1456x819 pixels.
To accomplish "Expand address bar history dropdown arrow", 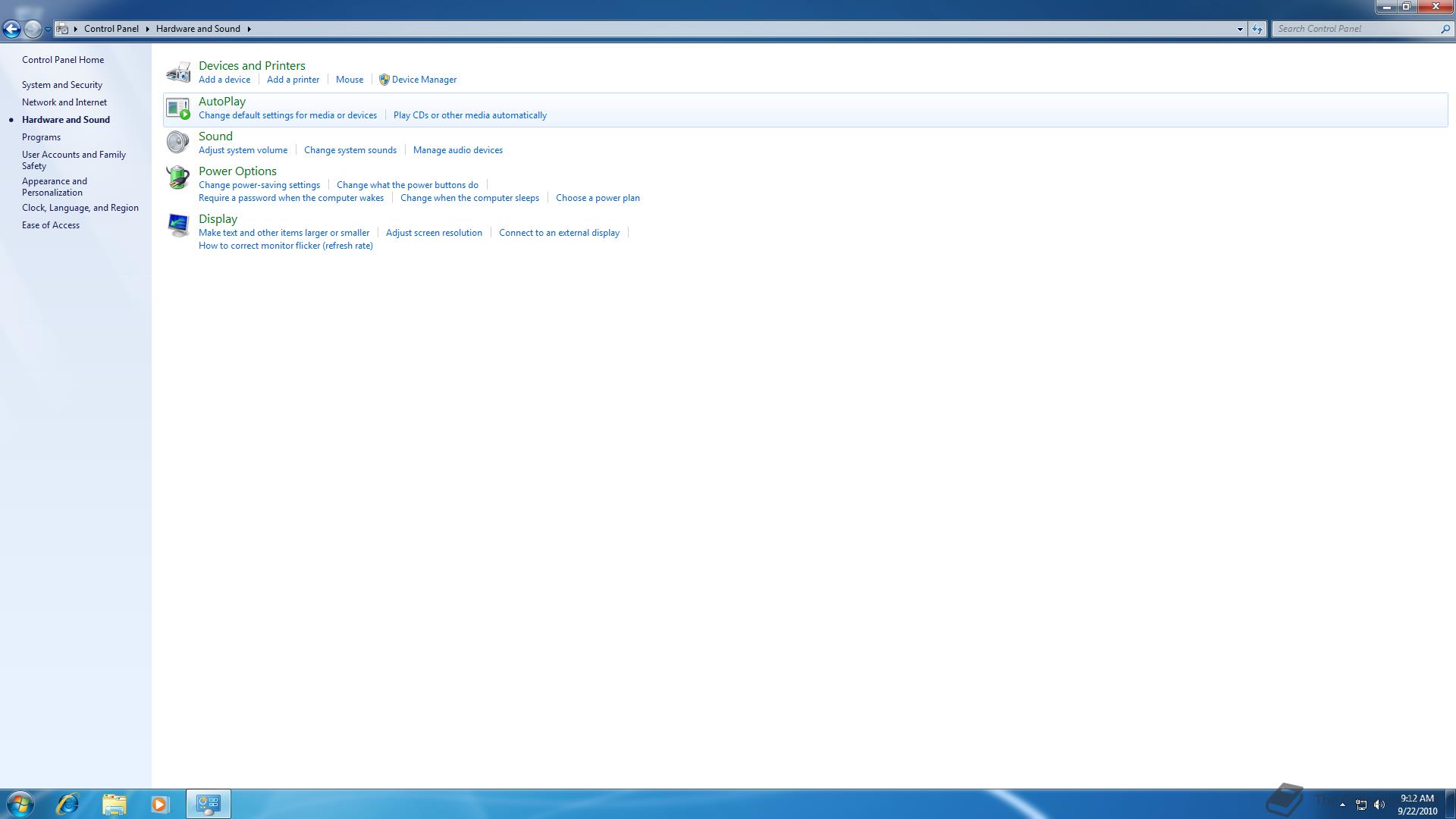I will [x=1240, y=29].
